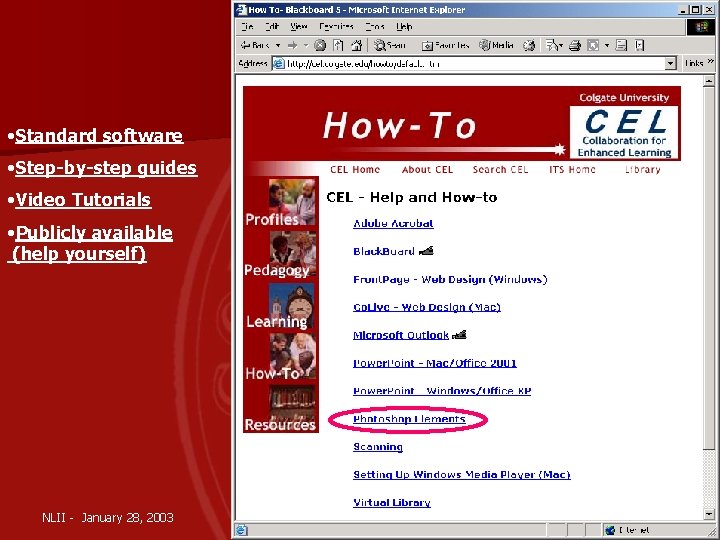This screenshot has width=720, height=540.
Task: Expand the address bar dropdown arrow
Action: [670, 63]
